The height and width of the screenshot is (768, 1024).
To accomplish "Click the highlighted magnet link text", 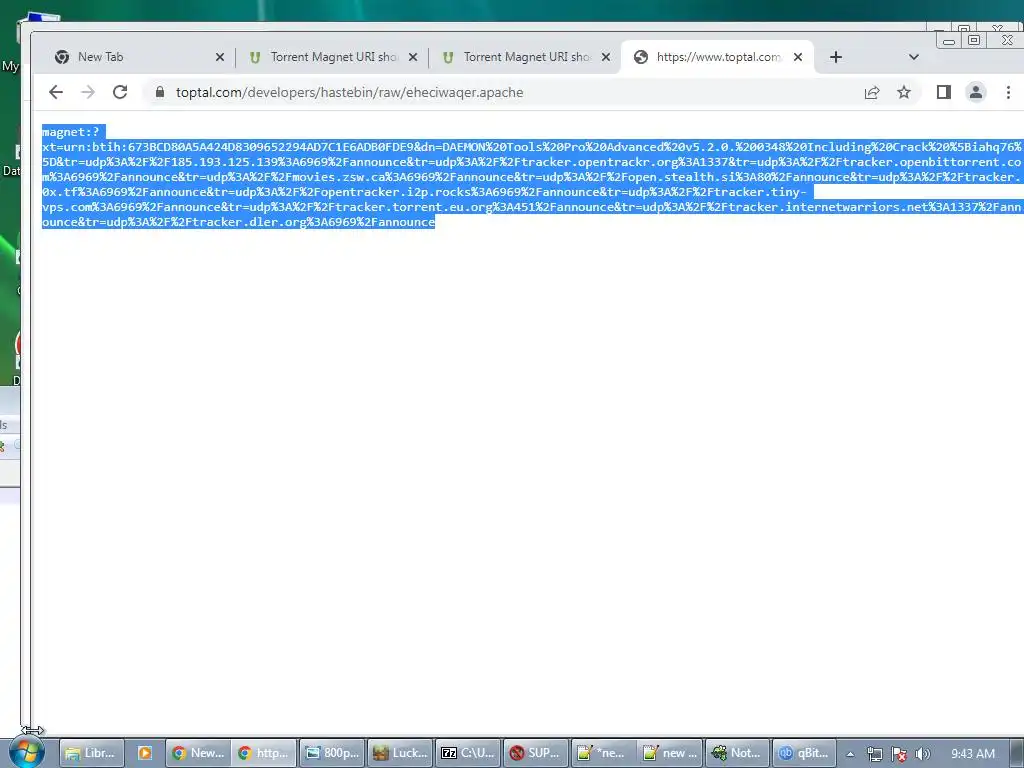I will point(532,177).
